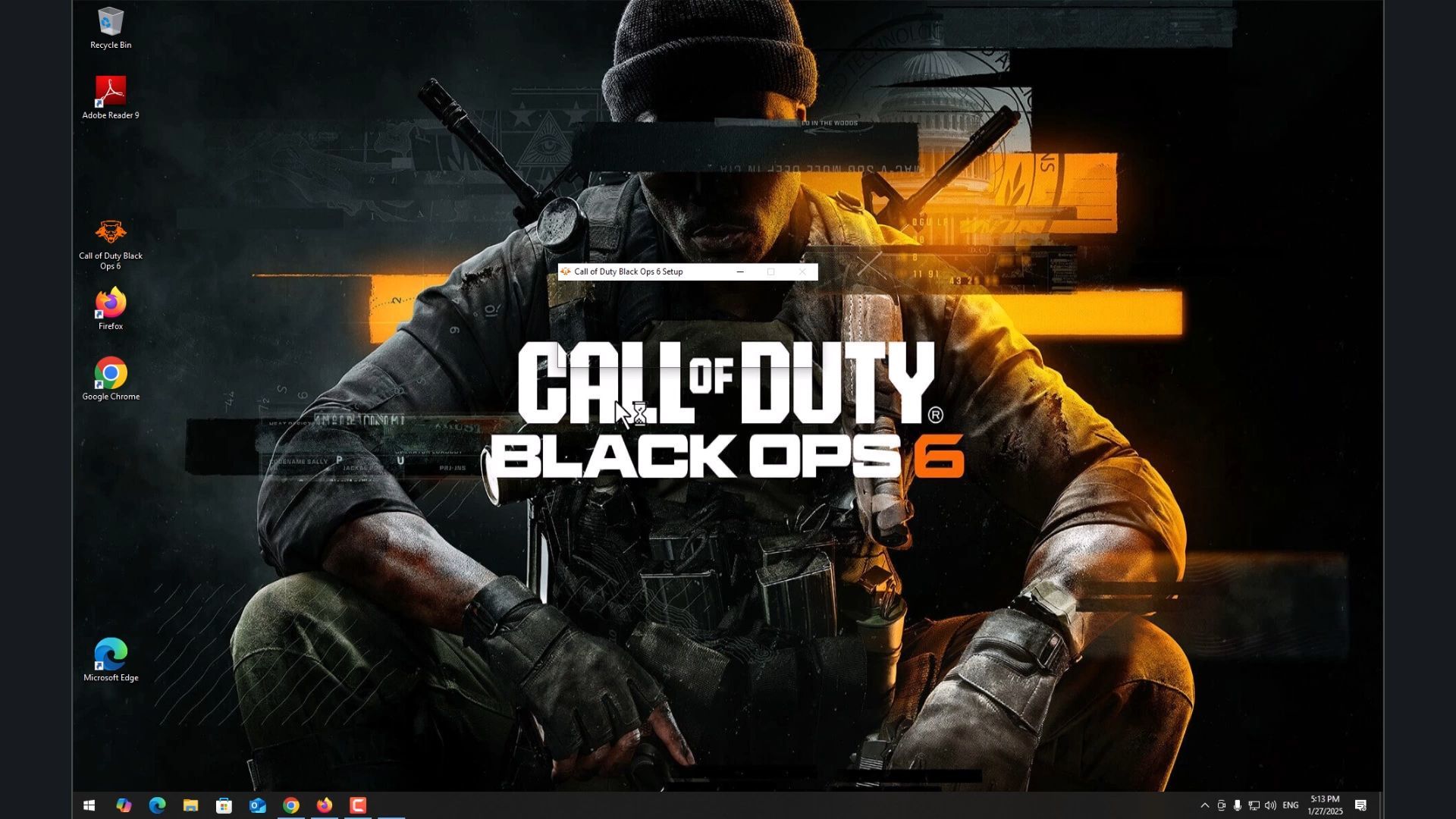Show hidden system tray icons
1456x819 pixels.
(x=1204, y=805)
